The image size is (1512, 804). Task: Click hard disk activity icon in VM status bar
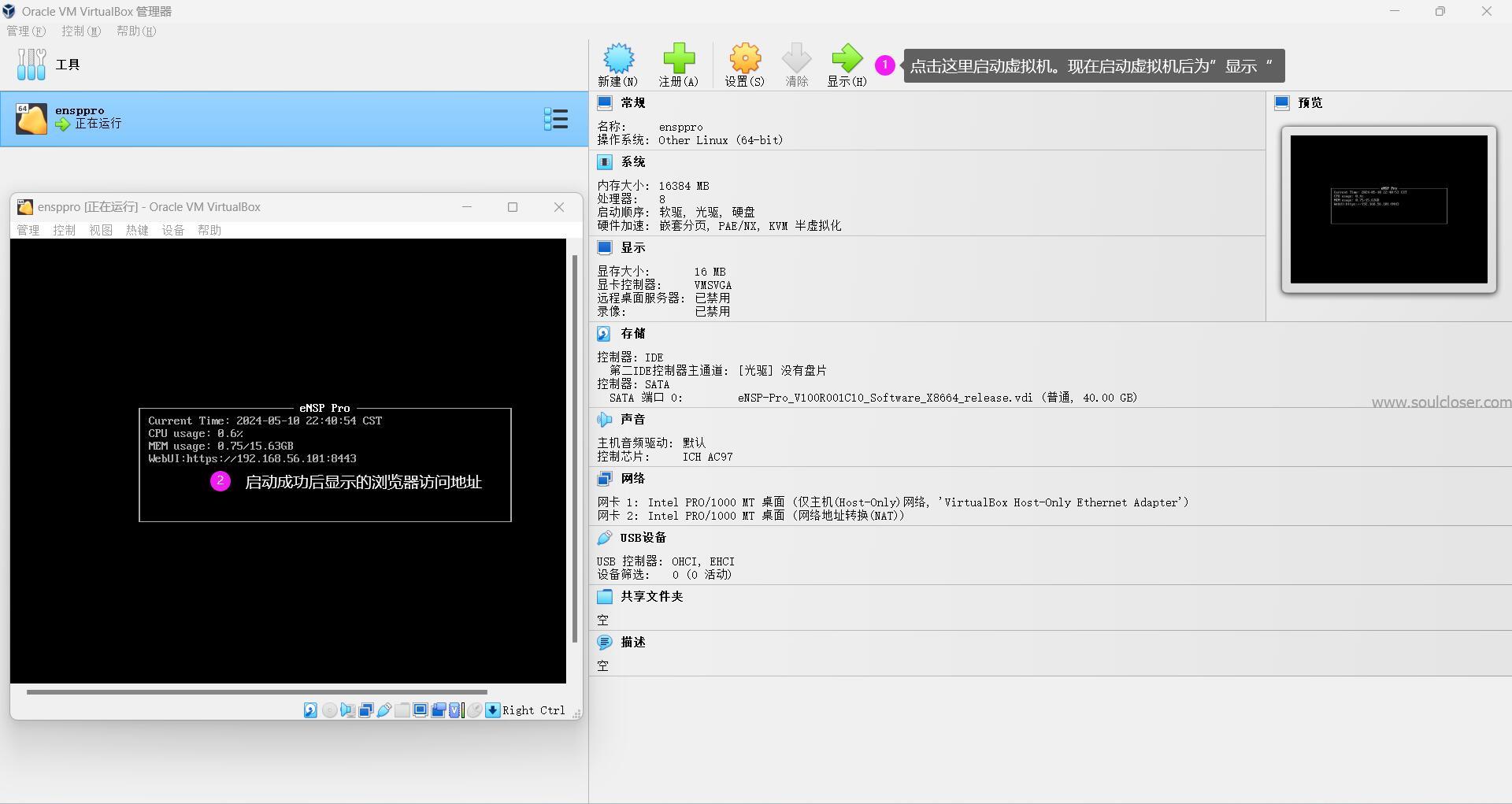point(310,710)
